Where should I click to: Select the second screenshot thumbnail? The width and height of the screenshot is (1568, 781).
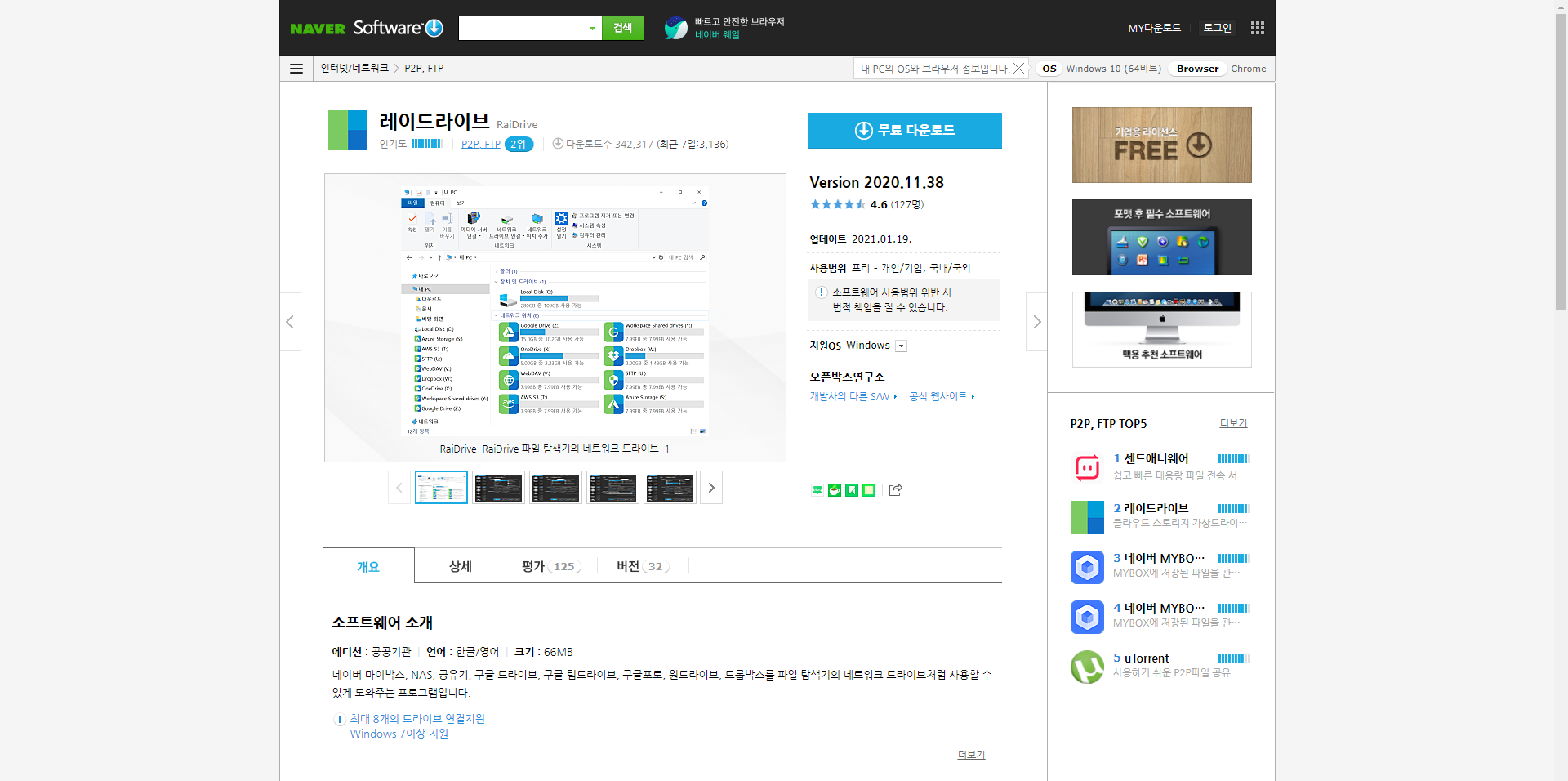coord(498,488)
